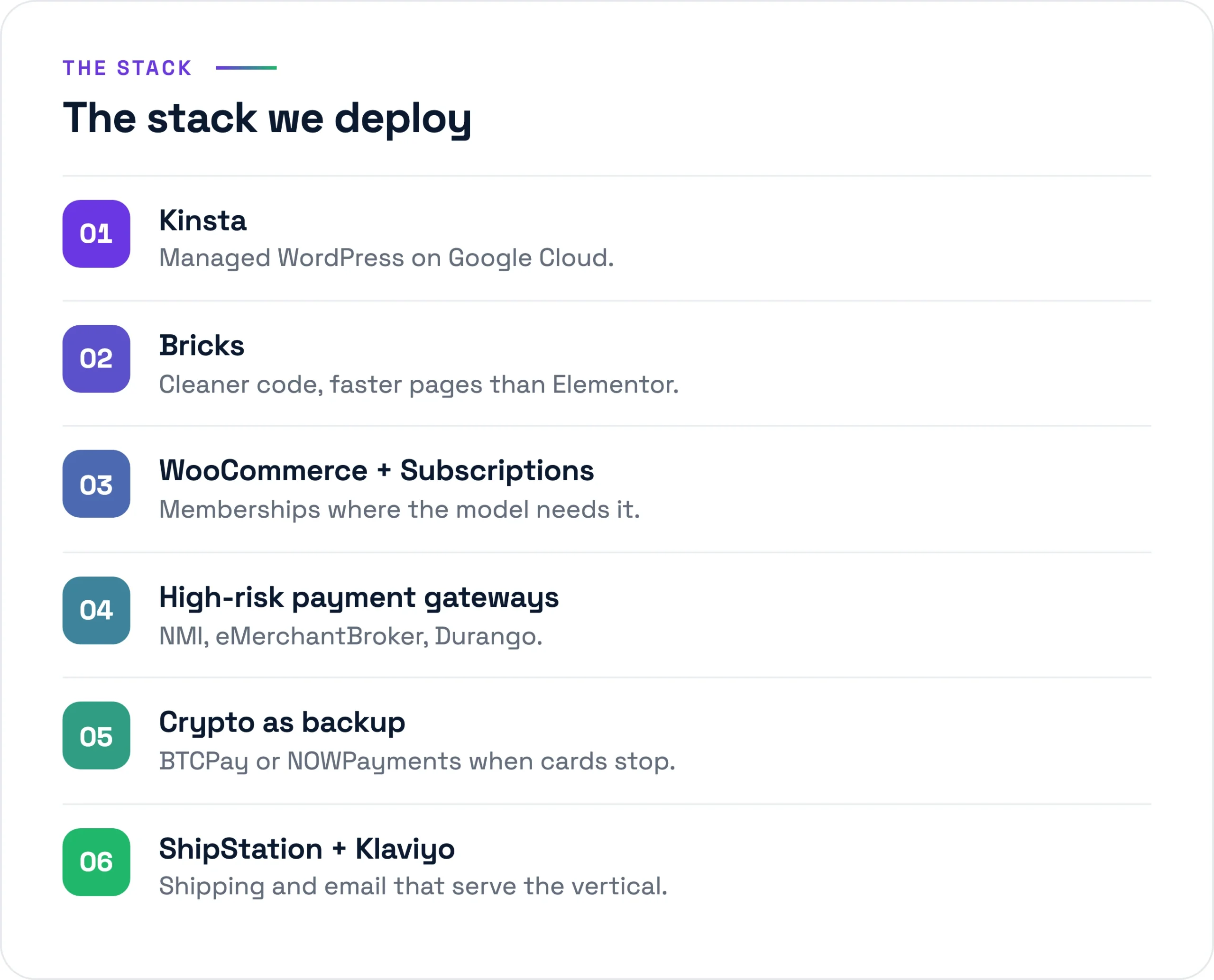
Task: Click the 04 badge beside High-risk payment gateways
Action: [x=97, y=610]
